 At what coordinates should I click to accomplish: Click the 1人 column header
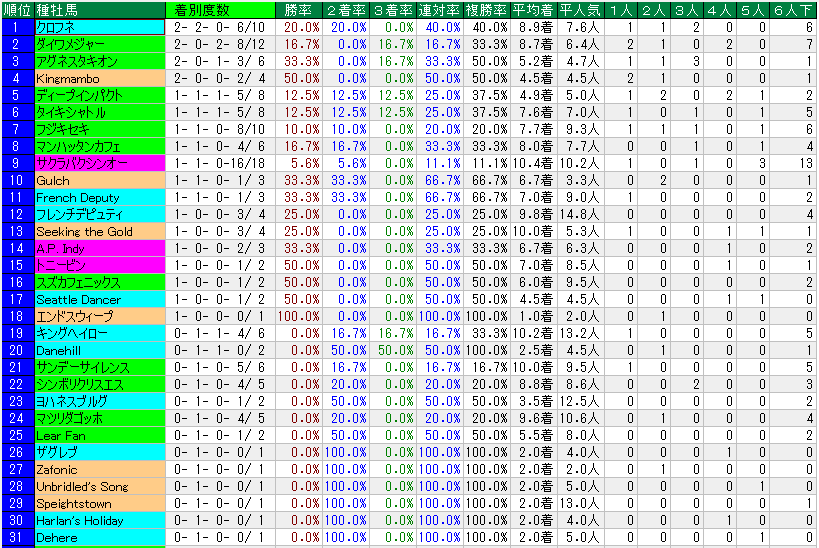(x=620, y=10)
